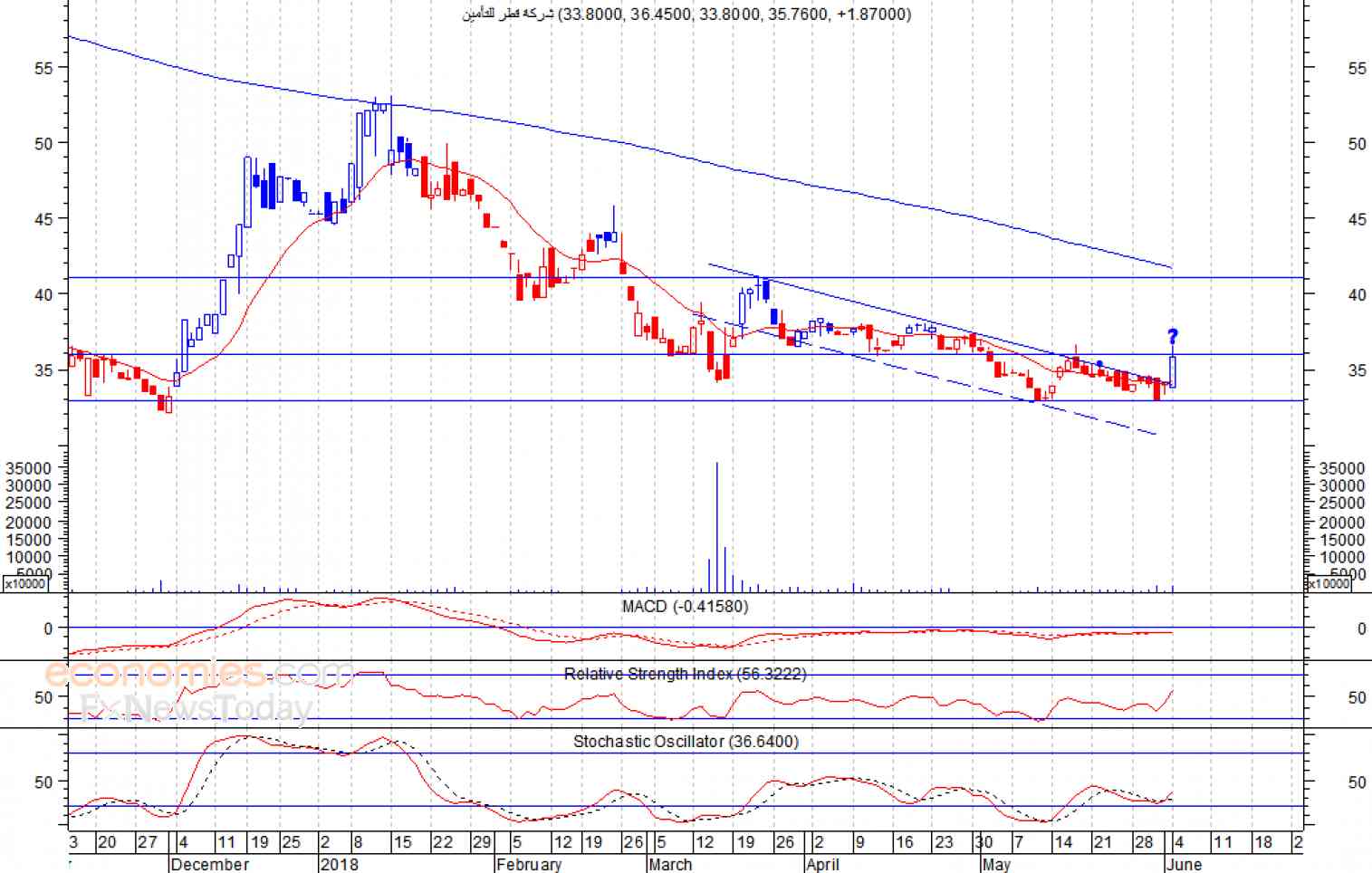Click the FxNewsToday watermark text
Screen dimensions: 1372x873
pos(196,706)
